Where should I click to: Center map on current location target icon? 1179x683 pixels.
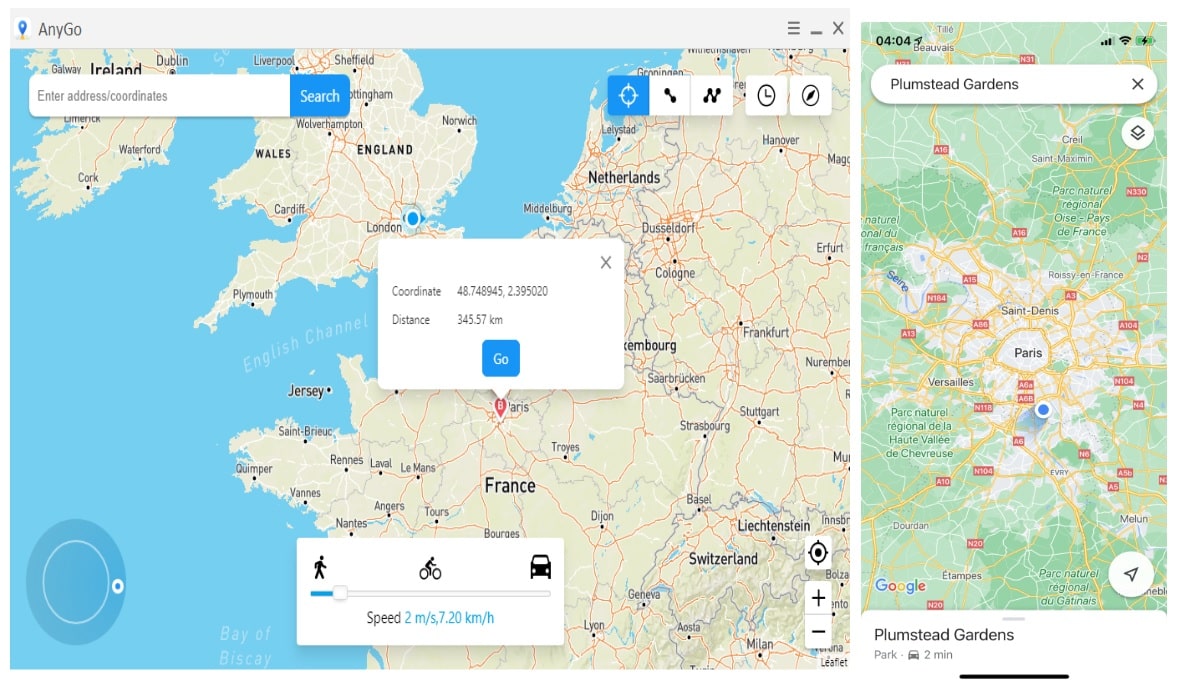(818, 553)
